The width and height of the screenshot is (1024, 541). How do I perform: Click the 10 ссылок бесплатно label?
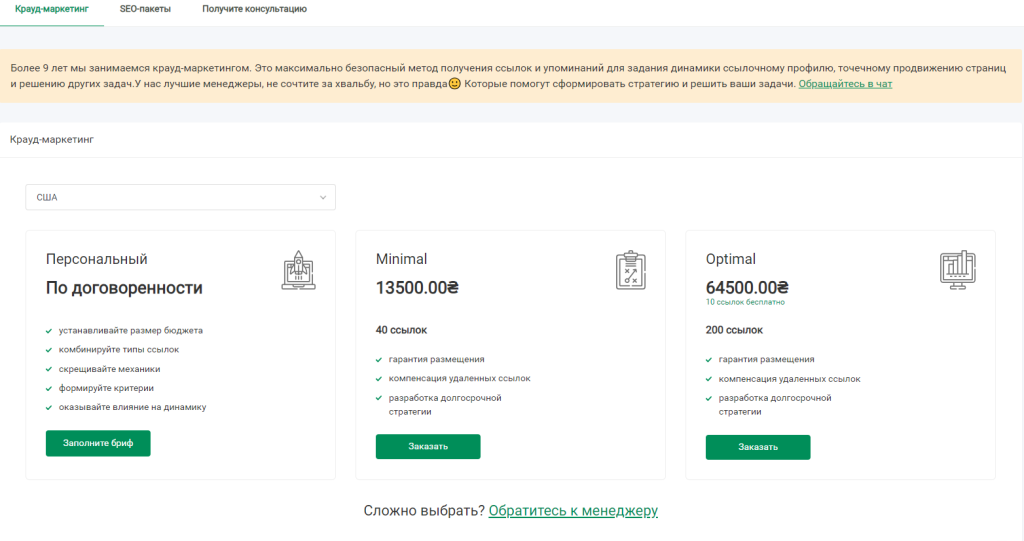[745, 302]
